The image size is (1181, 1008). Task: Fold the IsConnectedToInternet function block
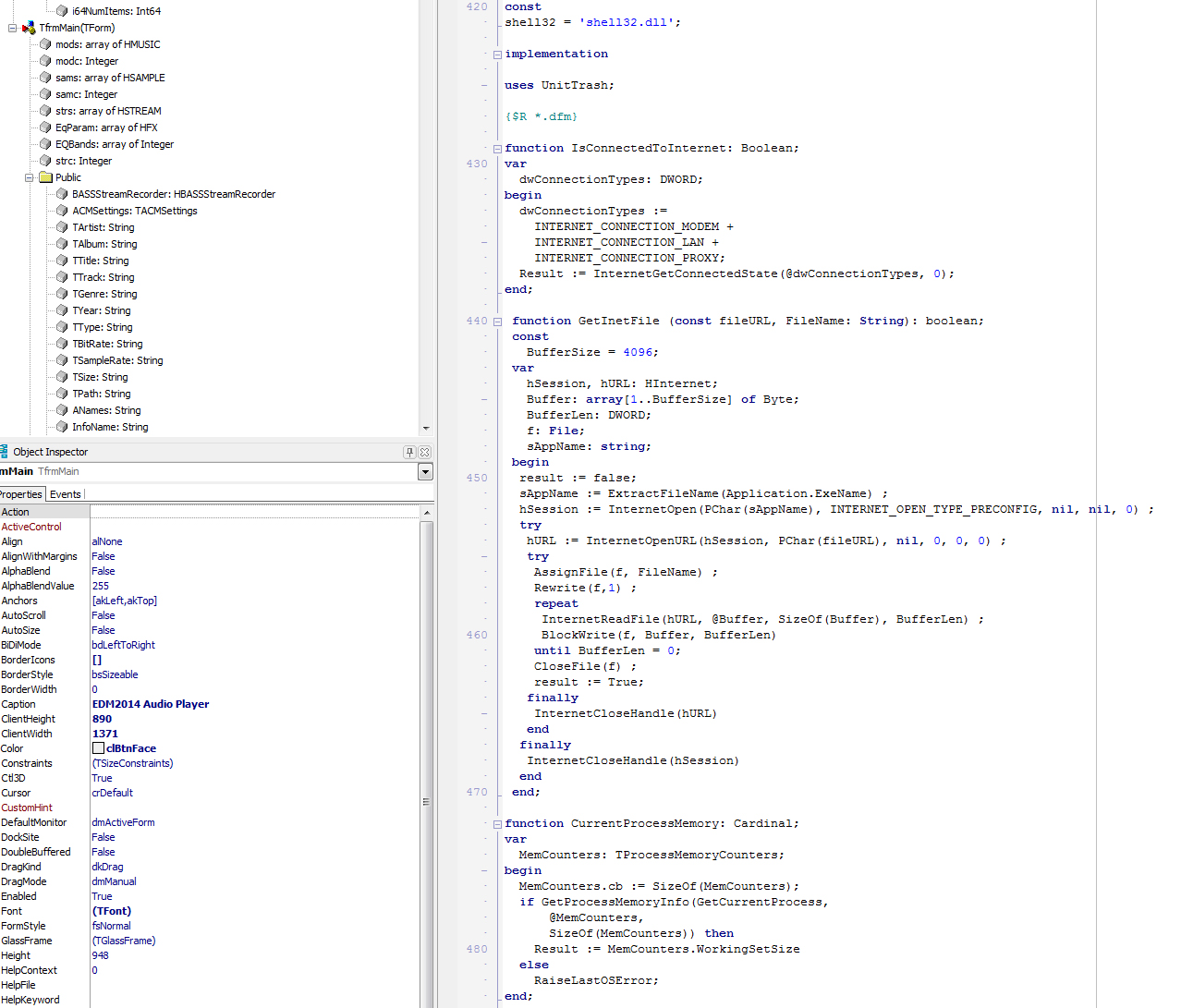point(497,149)
